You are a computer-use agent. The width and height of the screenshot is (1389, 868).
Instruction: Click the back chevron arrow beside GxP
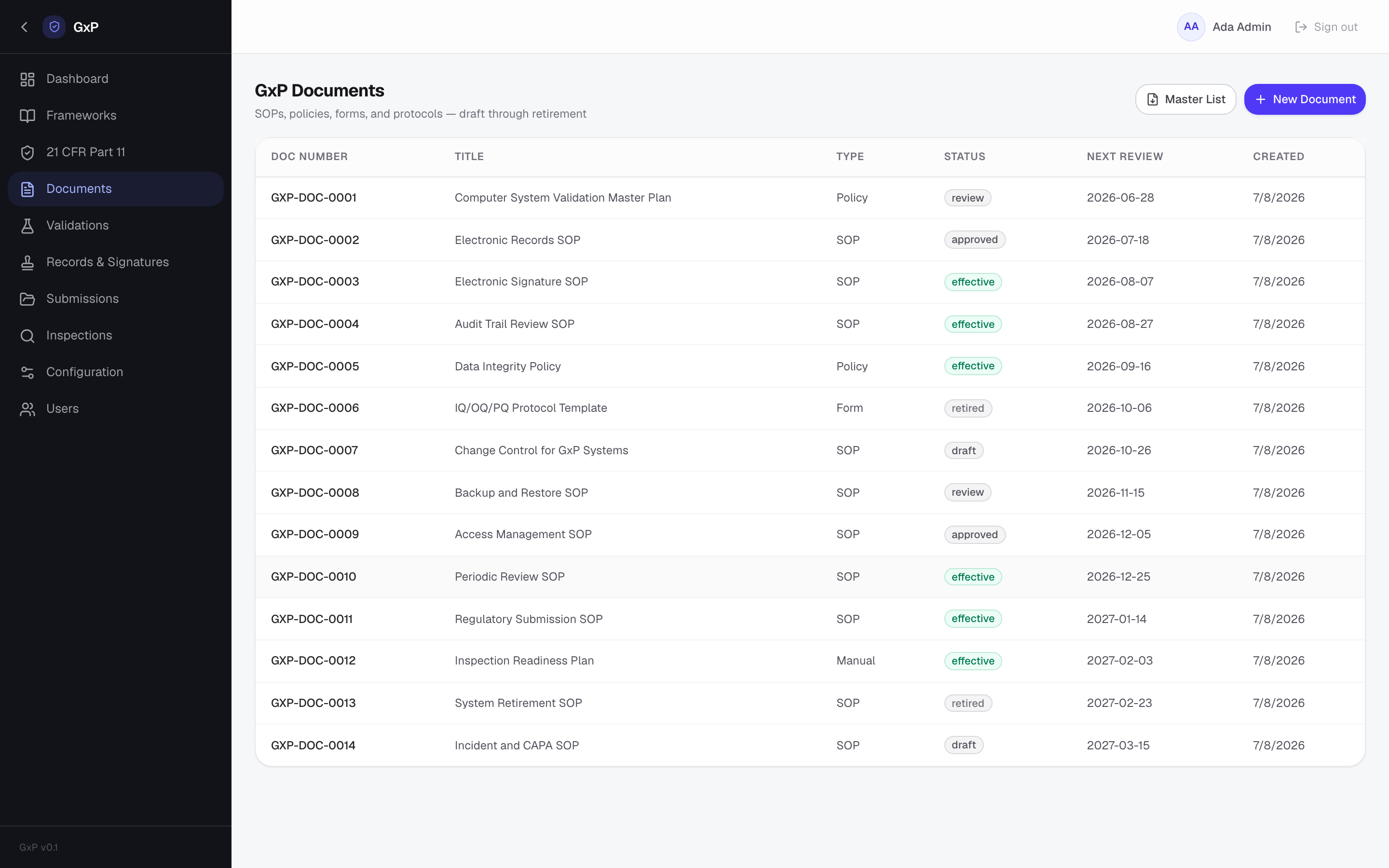click(24, 27)
